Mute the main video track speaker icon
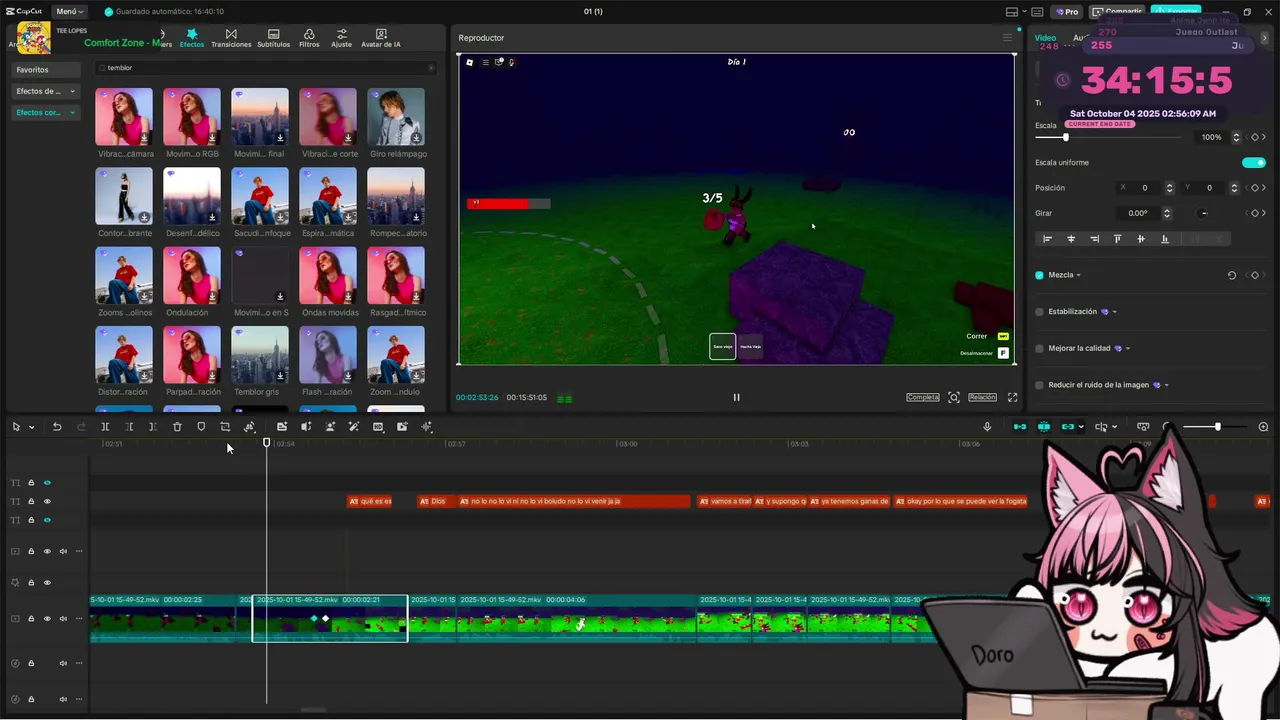Screen dimensions: 1280x720 pyautogui.click(x=63, y=619)
